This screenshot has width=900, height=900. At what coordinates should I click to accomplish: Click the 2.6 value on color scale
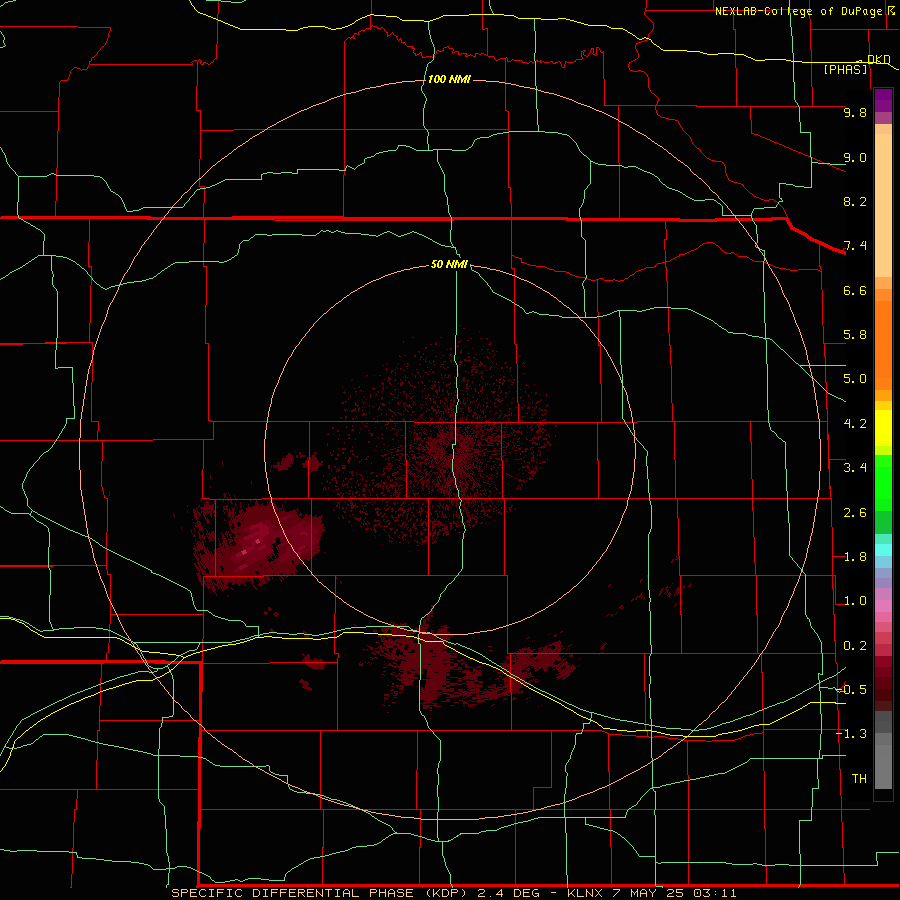[x=855, y=513]
